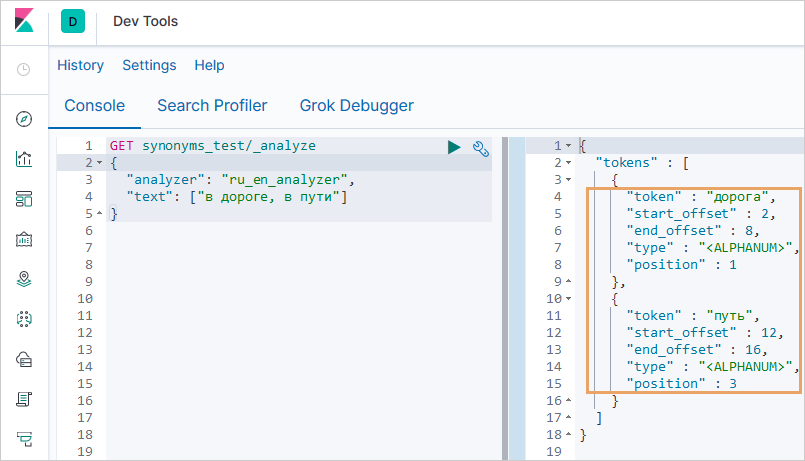Switch to Search Profiler tab
Screen dimensions: 805x461
[212, 105]
